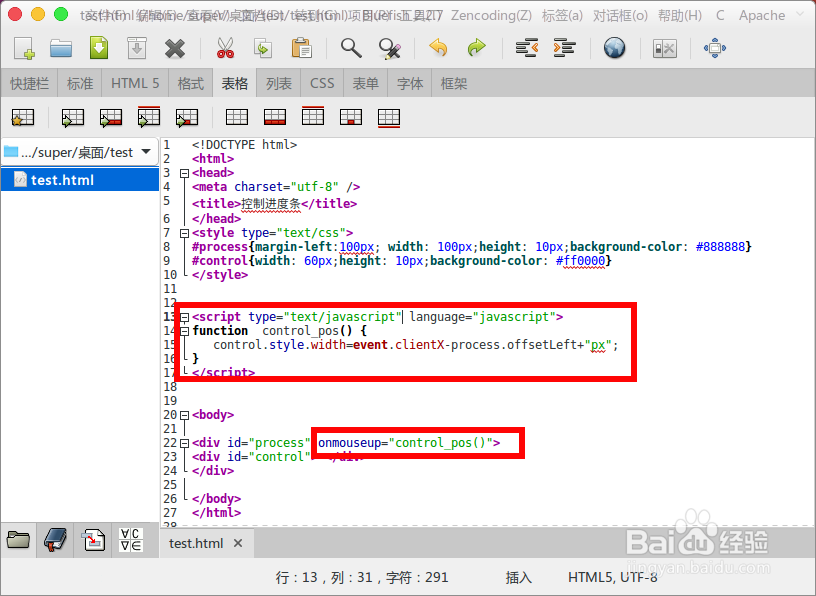Launch the table wizard icon

[23, 118]
